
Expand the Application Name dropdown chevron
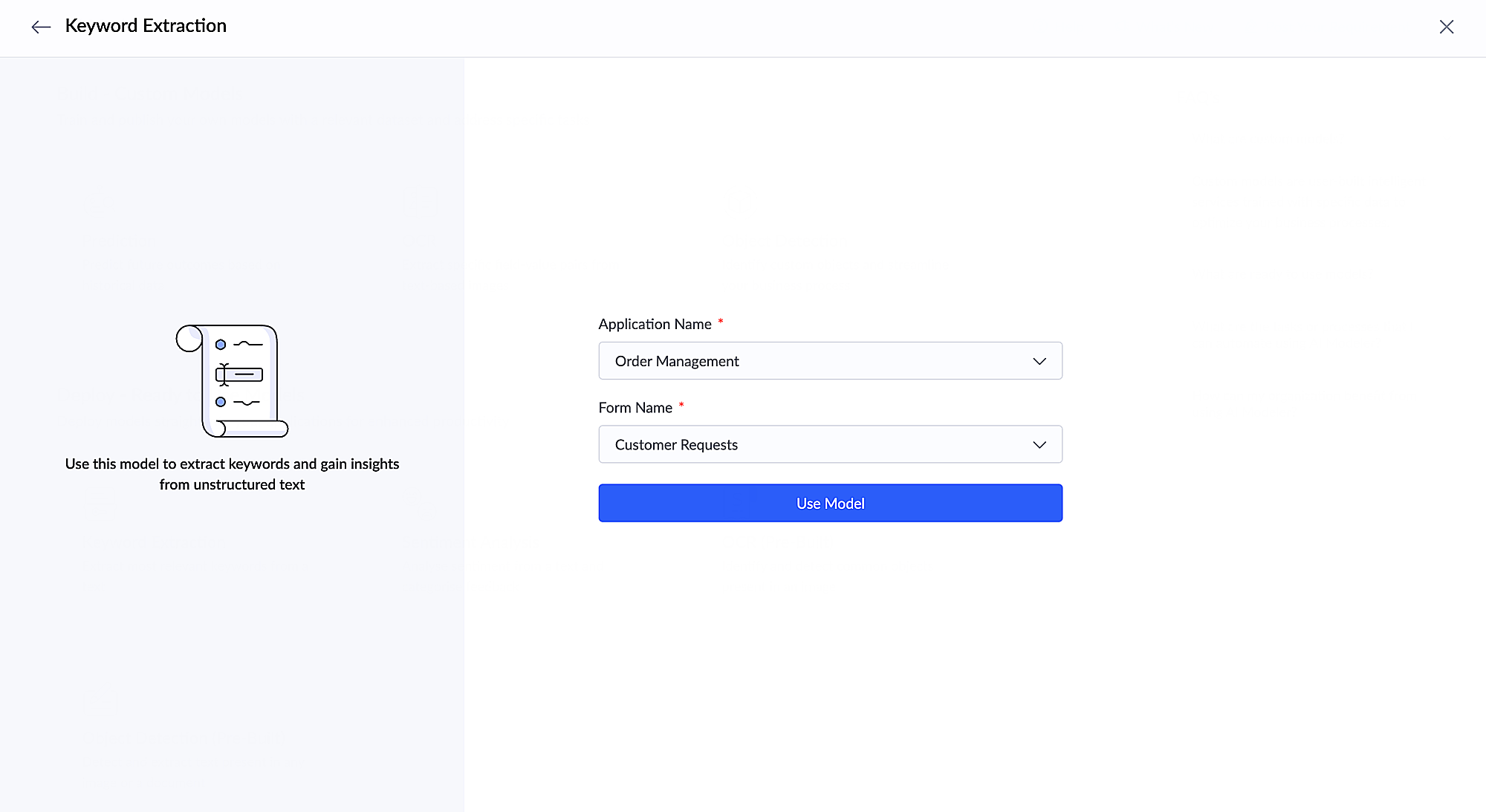point(1039,361)
